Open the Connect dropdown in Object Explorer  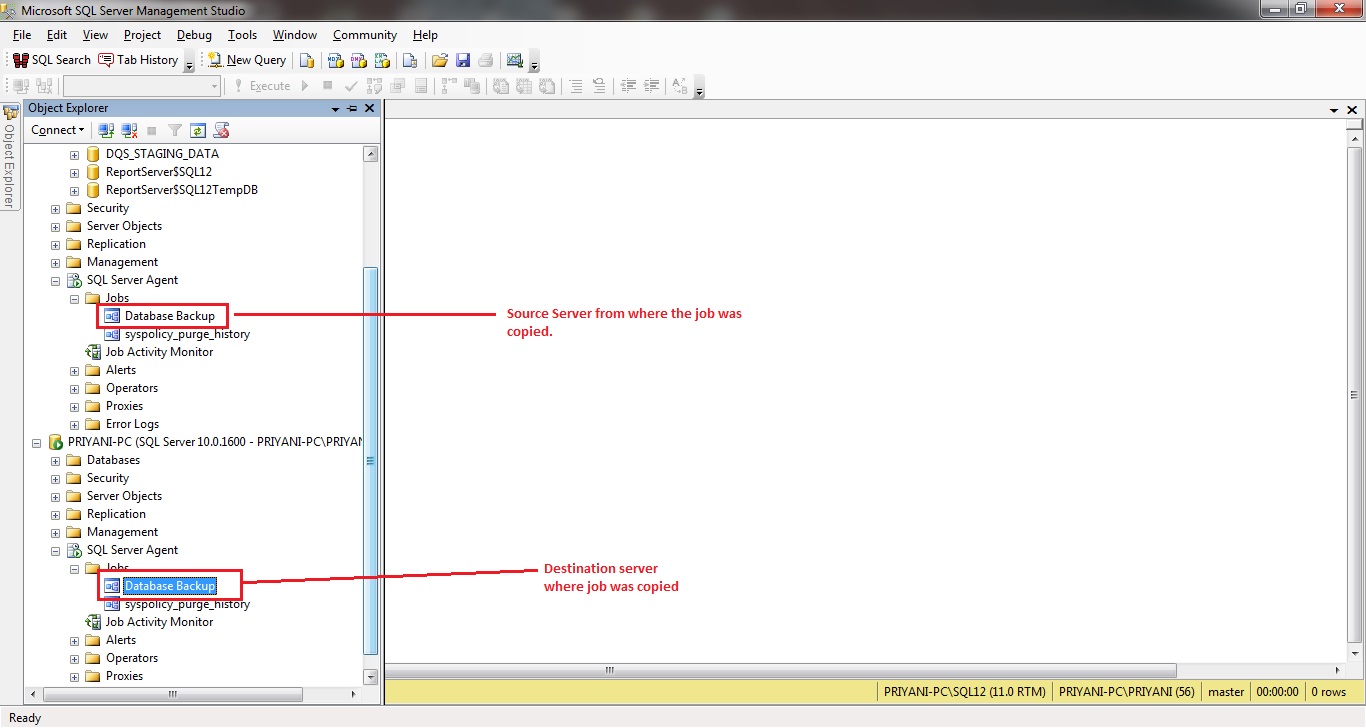(x=57, y=130)
